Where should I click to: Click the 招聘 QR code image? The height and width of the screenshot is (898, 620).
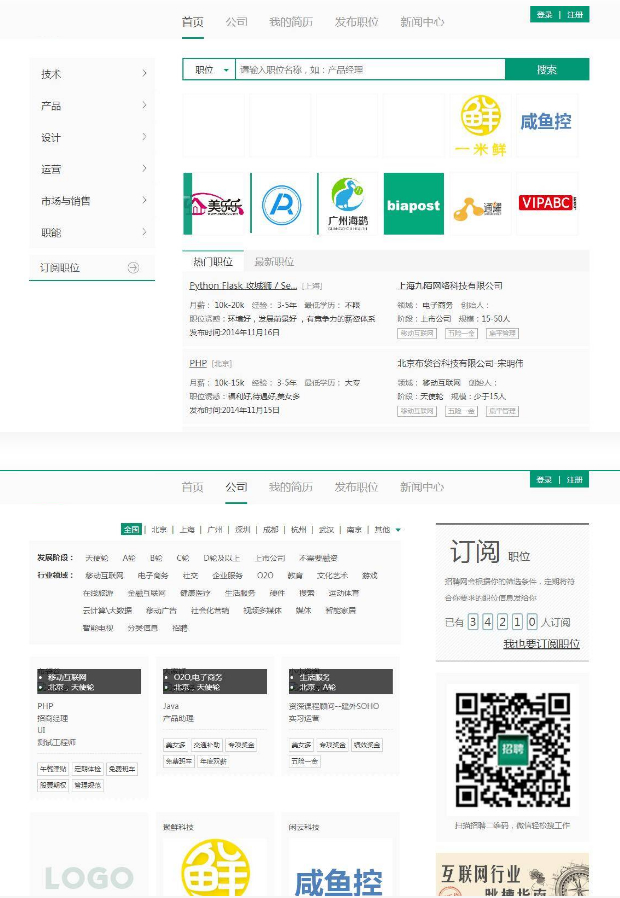[x=512, y=750]
